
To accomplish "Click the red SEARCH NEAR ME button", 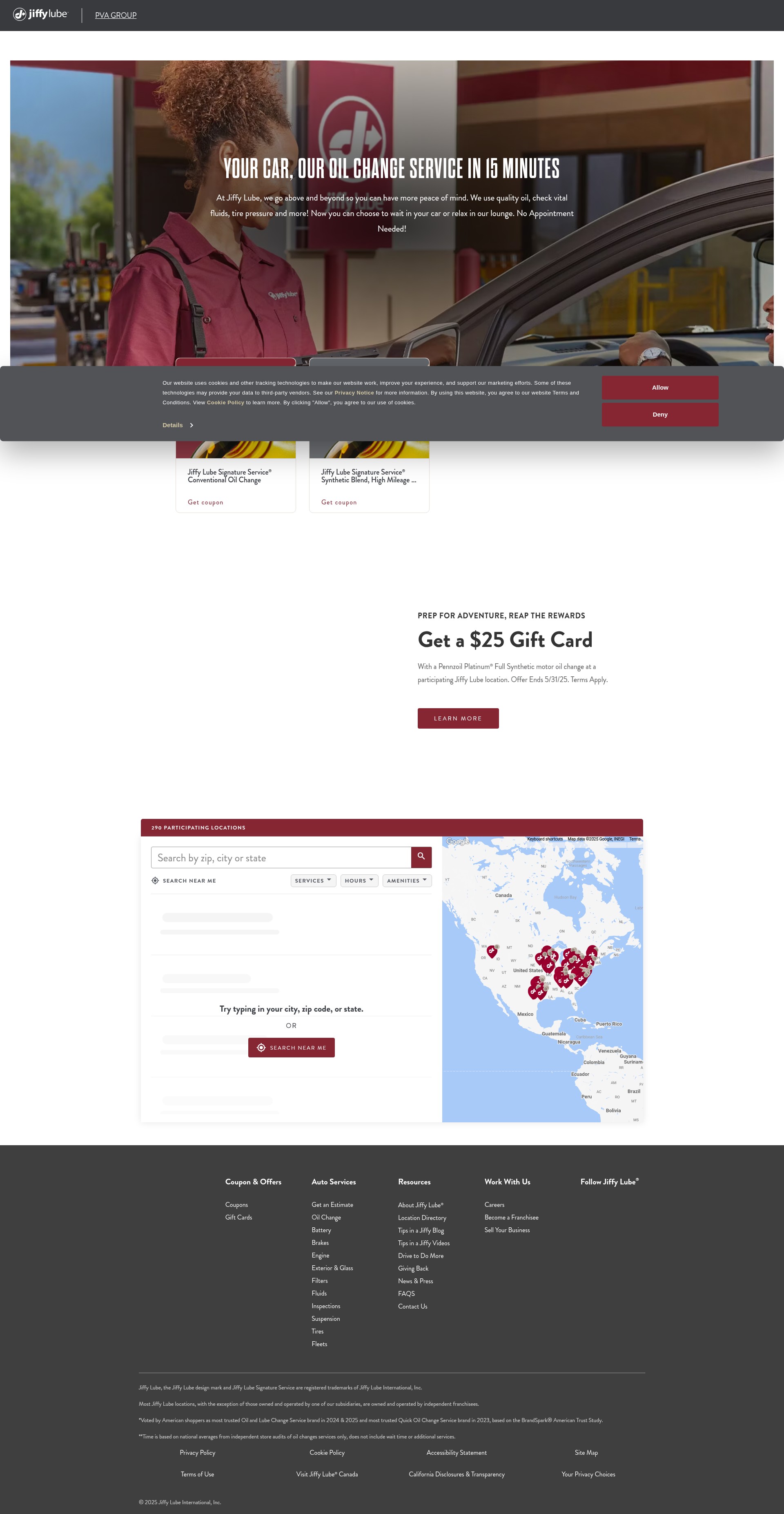I will [x=291, y=1047].
